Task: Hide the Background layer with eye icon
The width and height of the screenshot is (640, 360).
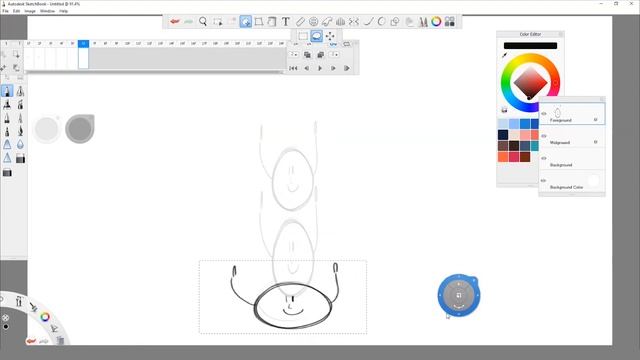Action: coord(544,158)
